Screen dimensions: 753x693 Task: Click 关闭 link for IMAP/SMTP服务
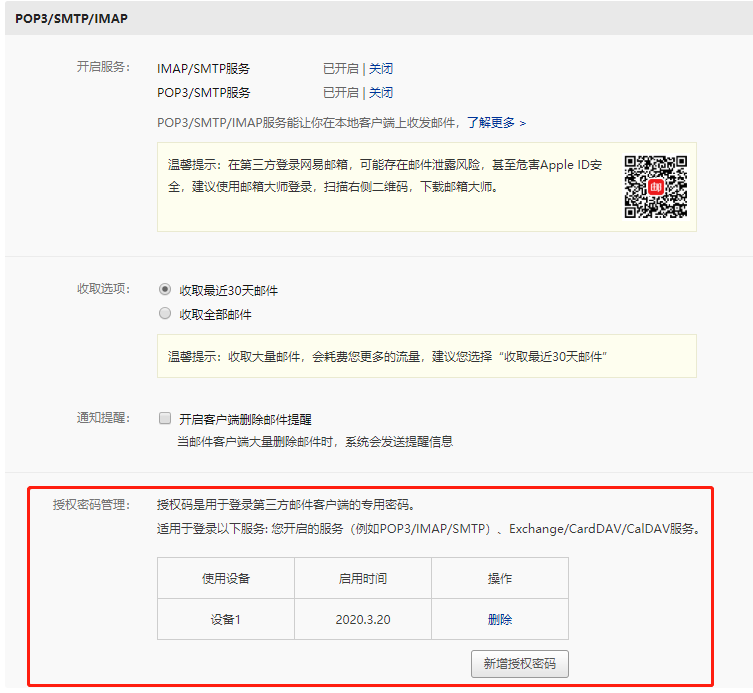(381, 69)
